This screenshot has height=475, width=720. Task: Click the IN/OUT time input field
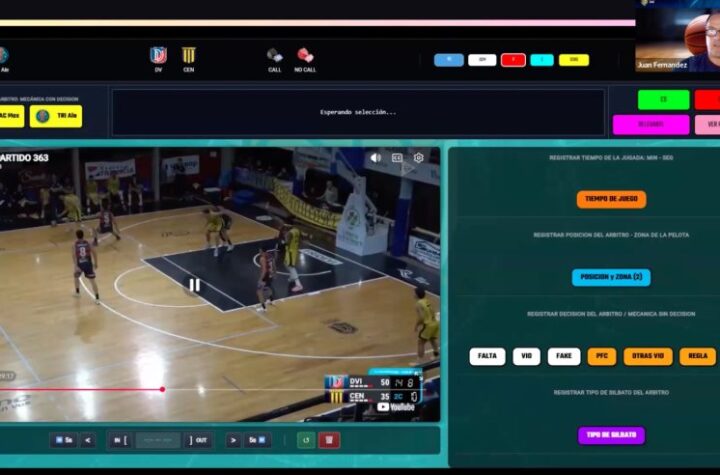(158, 440)
